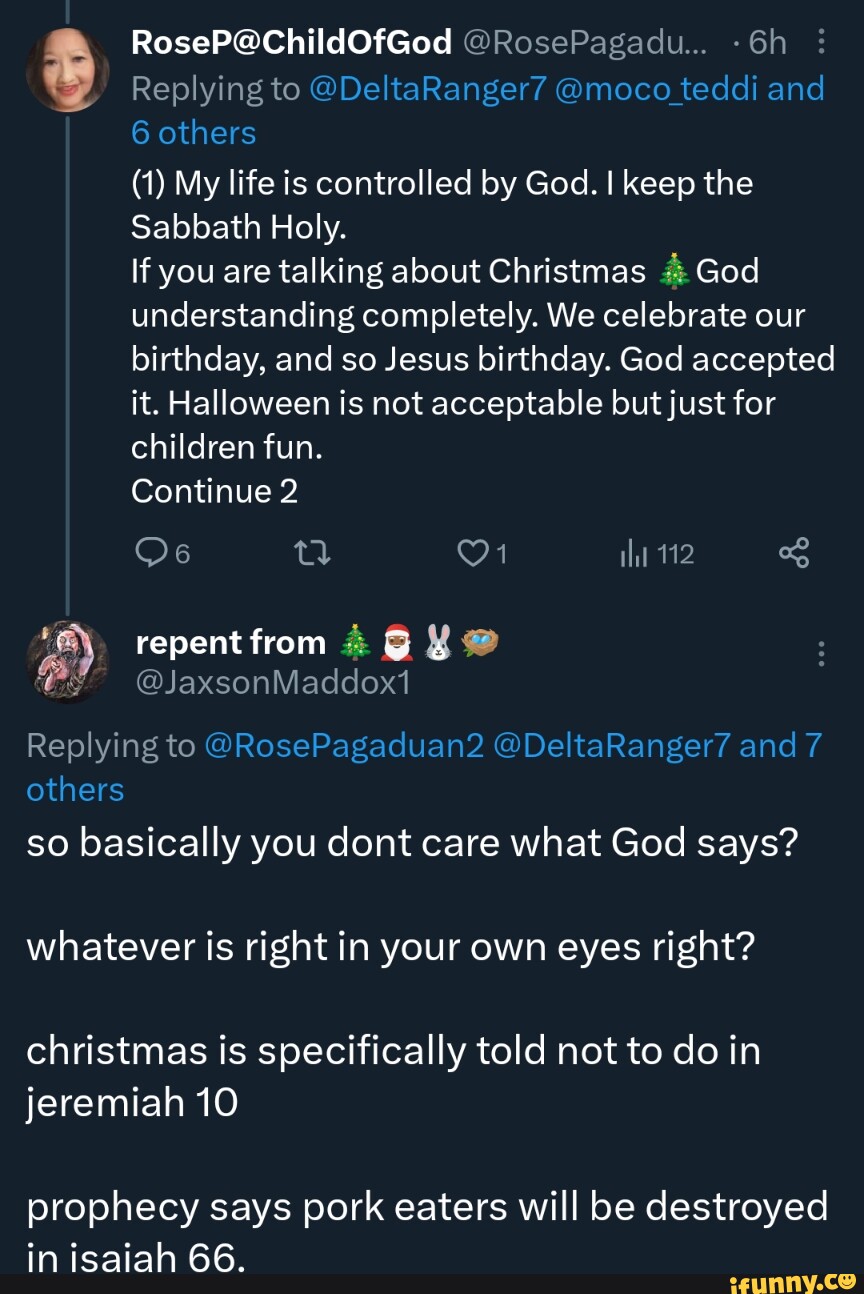Click the iFunny watermark logo
This screenshot has height=1294, width=864.
792,1279
